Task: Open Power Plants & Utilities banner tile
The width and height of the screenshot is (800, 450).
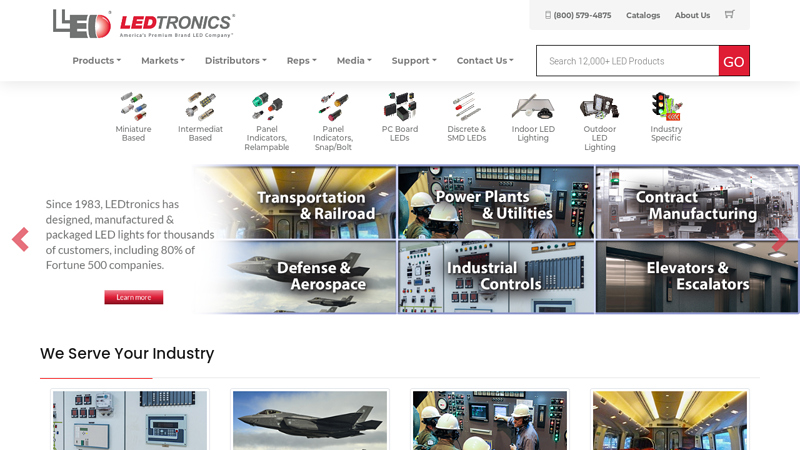Action: click(496, 203)
